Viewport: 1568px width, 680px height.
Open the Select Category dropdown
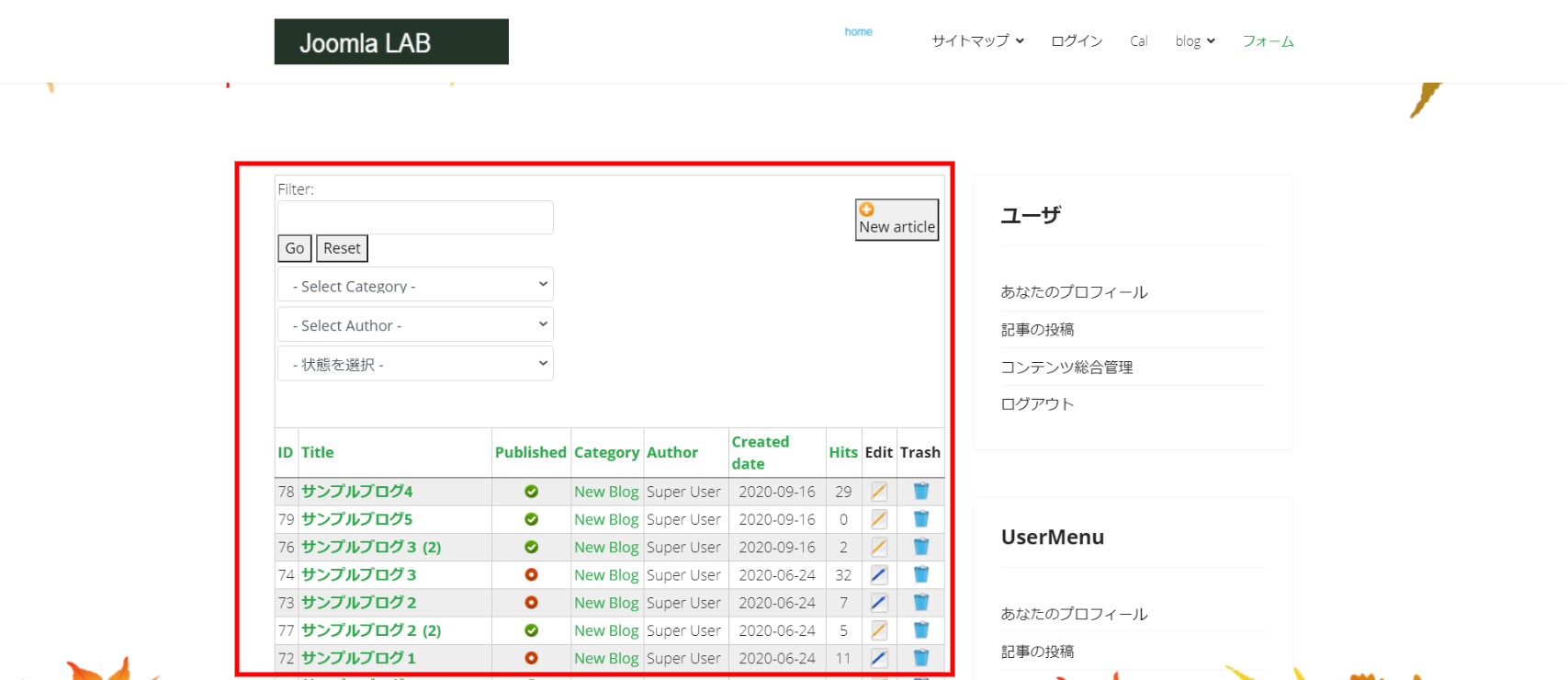point(415,285)
